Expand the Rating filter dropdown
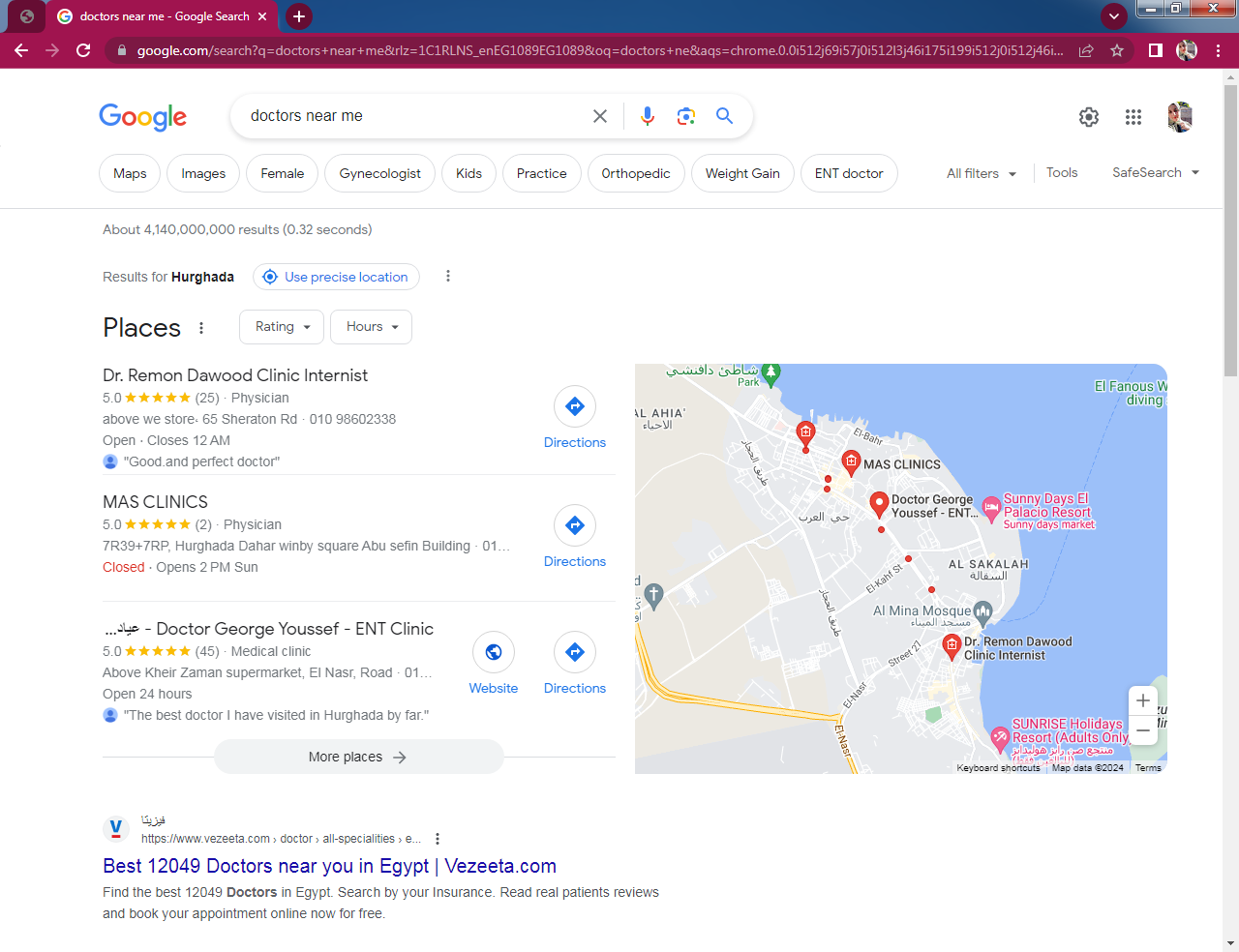1239x952 pixels. [282, 327]
